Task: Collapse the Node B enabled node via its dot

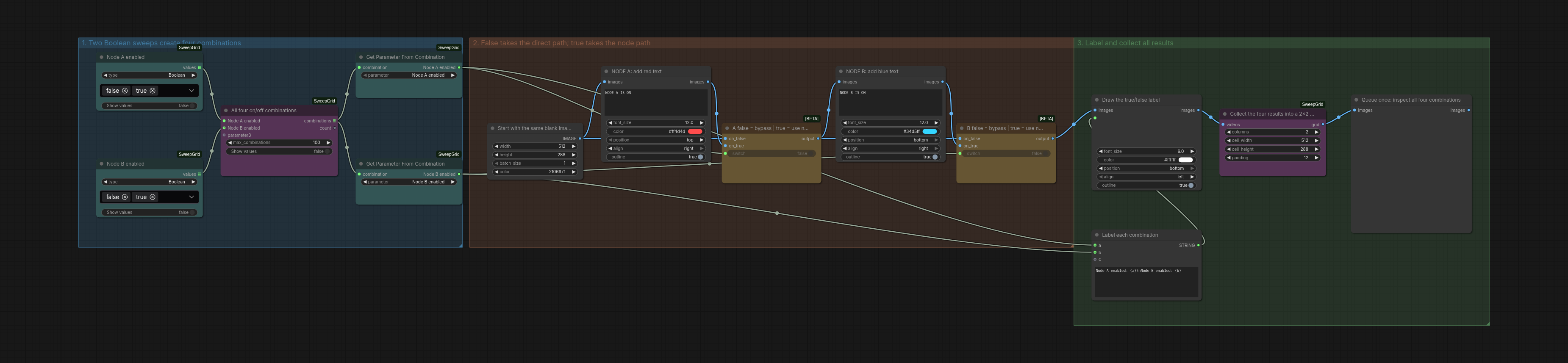Action: [x=102, y=164]
